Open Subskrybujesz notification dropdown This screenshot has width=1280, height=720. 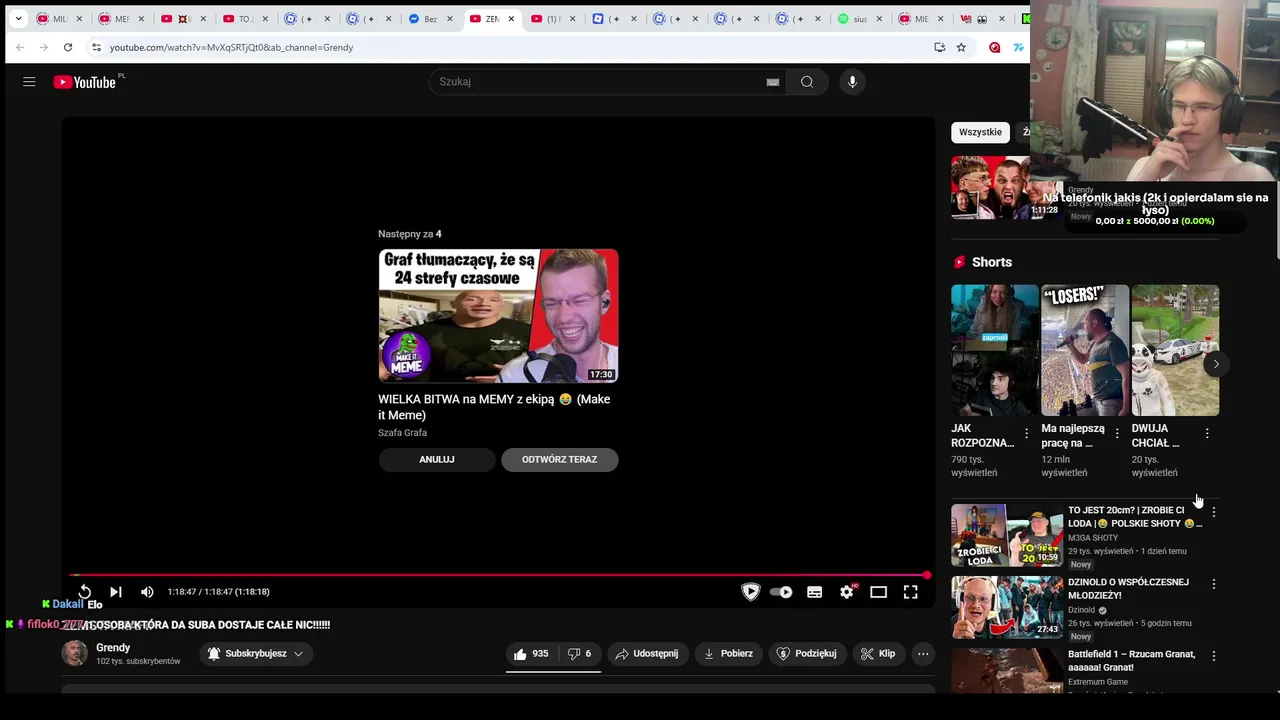point(256,654)
